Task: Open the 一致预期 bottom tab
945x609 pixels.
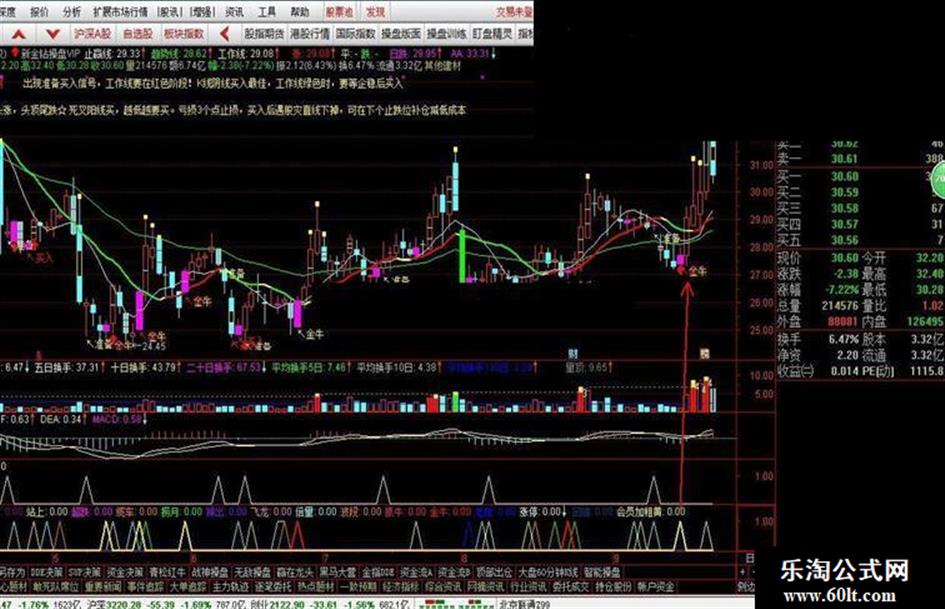Action: click(x=358, y=586)
